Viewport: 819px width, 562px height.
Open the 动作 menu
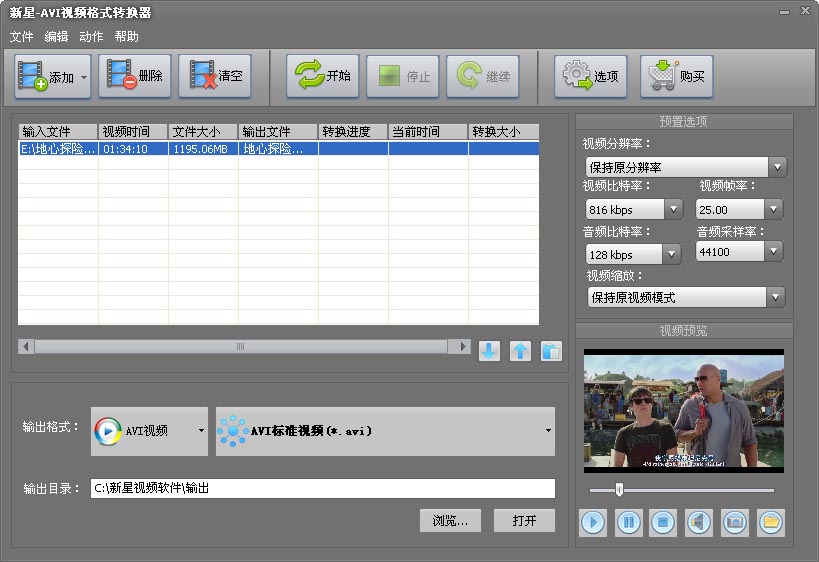(x=91, y=37)
